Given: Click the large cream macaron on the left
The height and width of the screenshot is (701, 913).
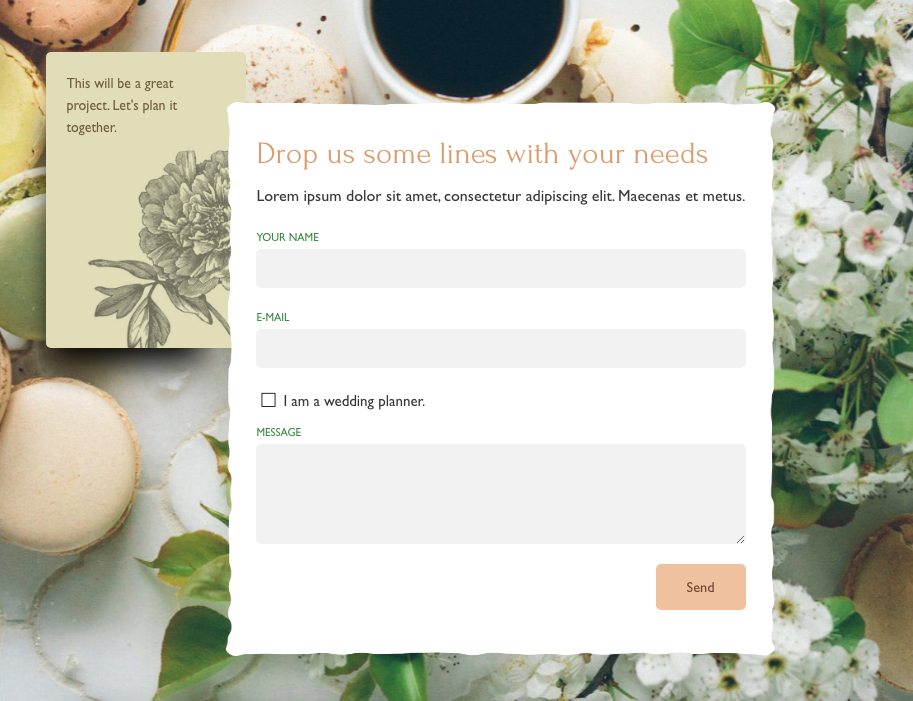Looking at the screenshot, I should click(67, 466).
